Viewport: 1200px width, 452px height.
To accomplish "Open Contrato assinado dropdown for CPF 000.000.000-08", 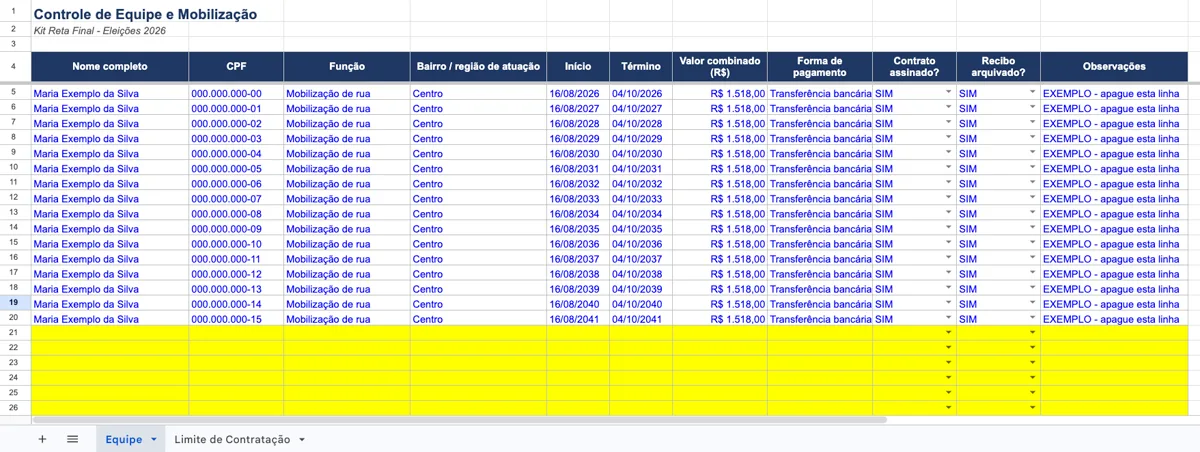I will (948, 214).
